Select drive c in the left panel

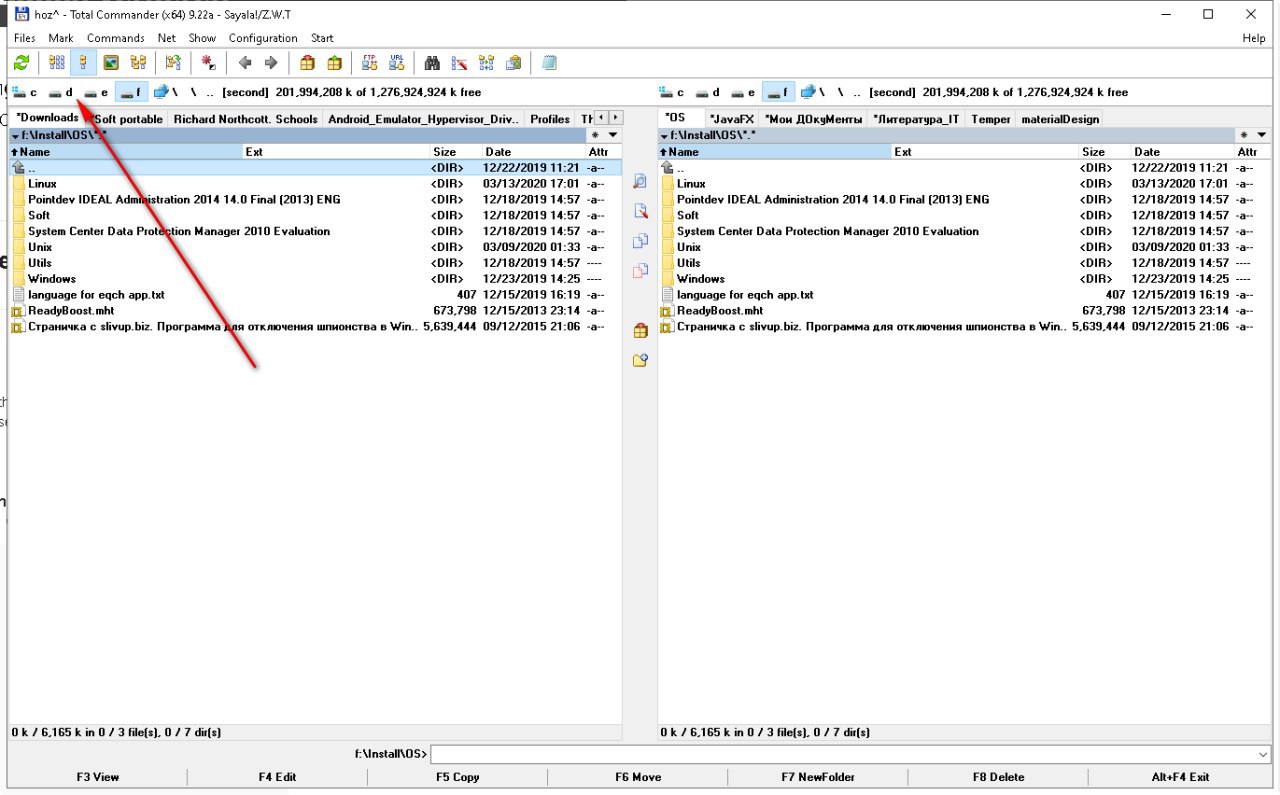[x=25, y=92]
